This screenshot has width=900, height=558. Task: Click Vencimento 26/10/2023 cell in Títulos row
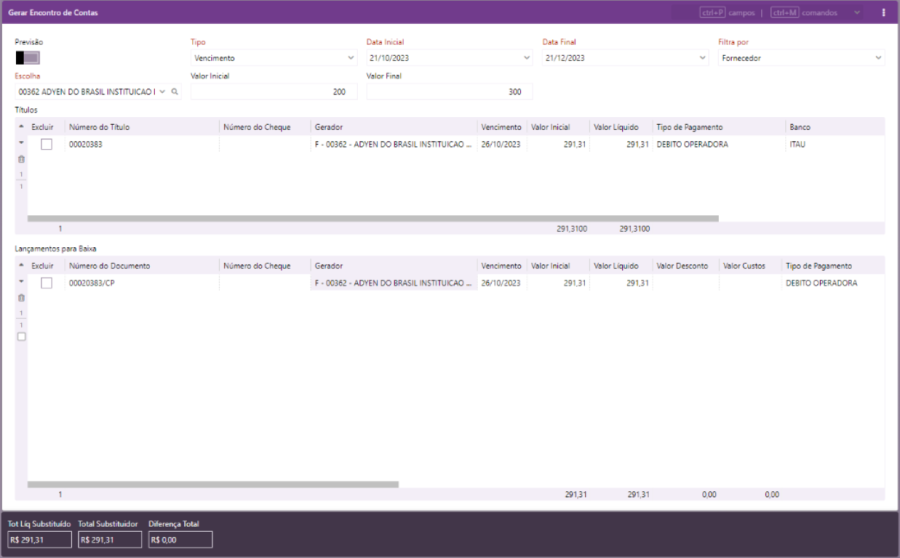click(x=501, y=144)
